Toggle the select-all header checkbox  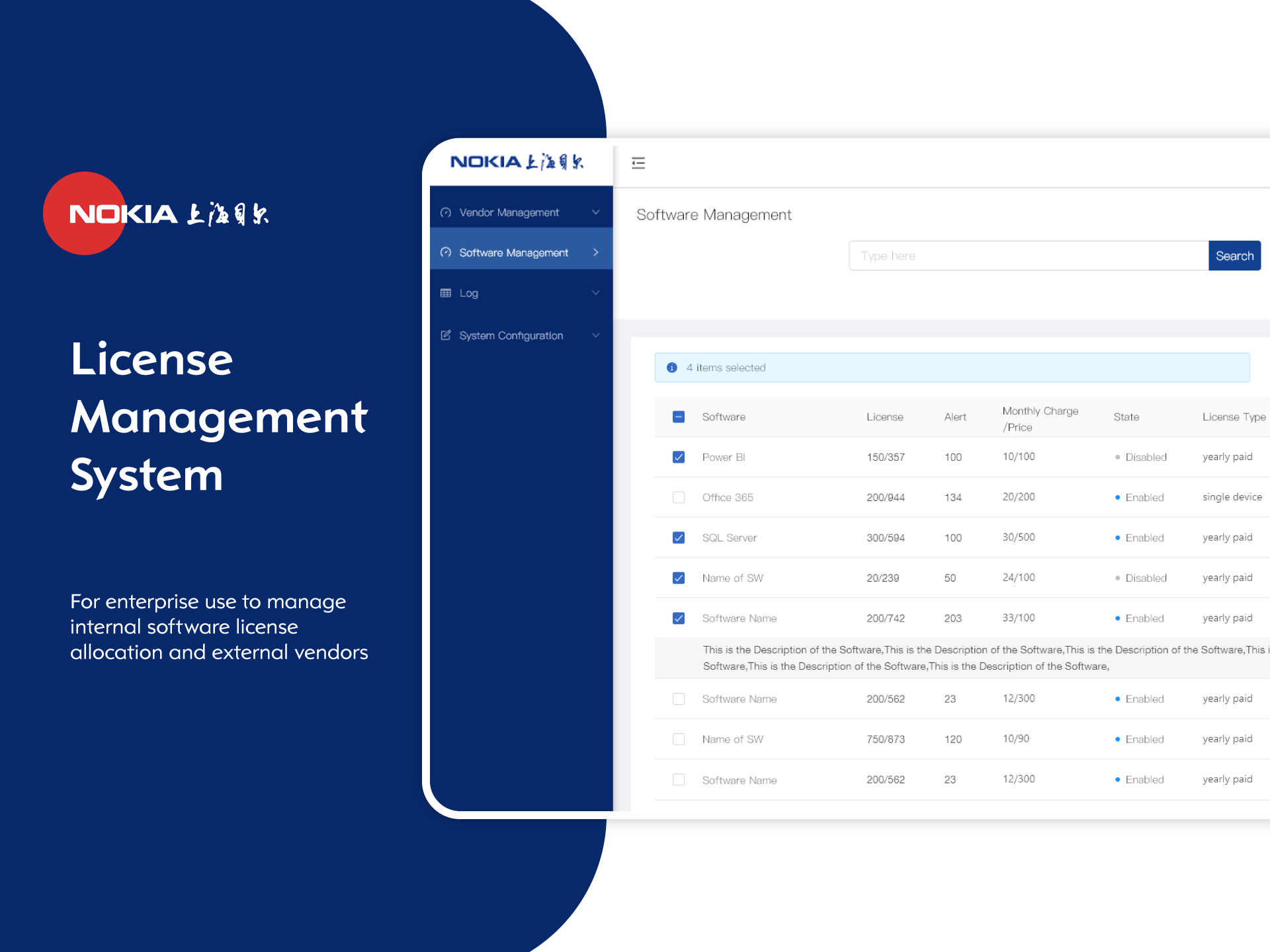coord(679,416)
